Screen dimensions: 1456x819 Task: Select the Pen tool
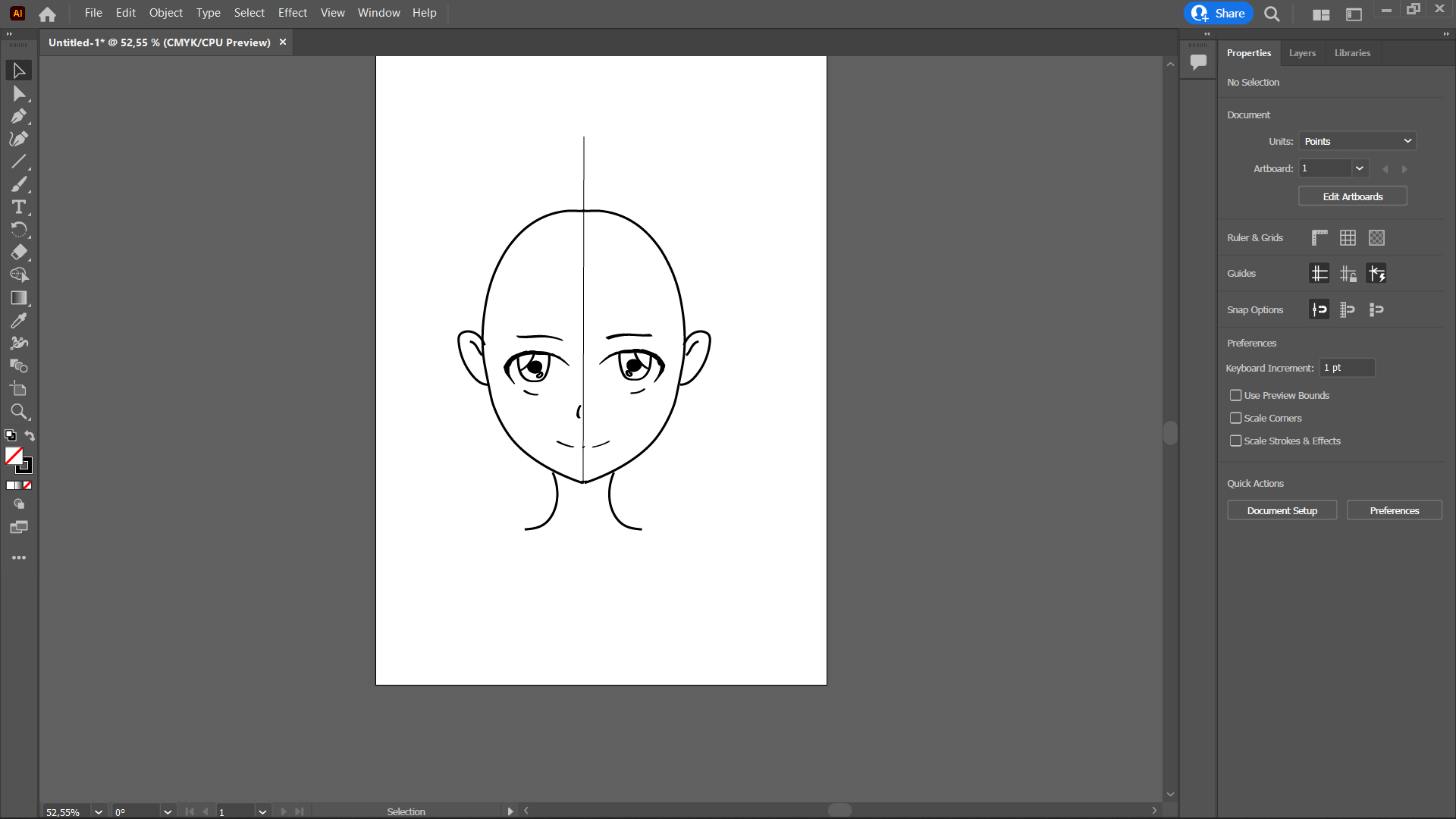(18, 117)
